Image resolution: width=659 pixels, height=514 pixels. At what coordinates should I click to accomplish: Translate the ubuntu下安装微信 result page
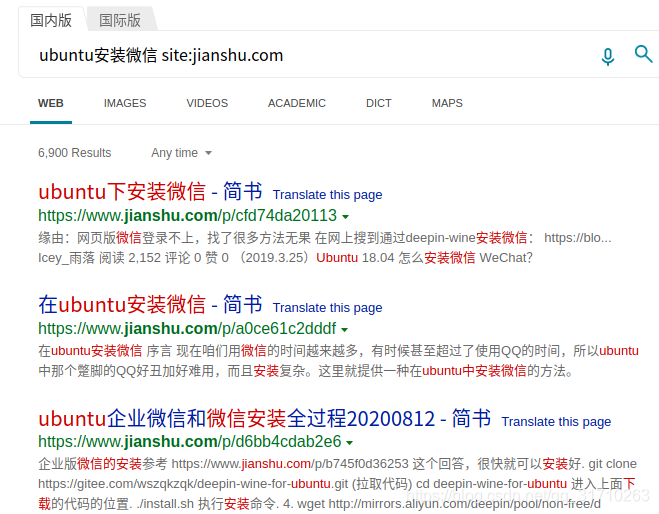[327, 195]
